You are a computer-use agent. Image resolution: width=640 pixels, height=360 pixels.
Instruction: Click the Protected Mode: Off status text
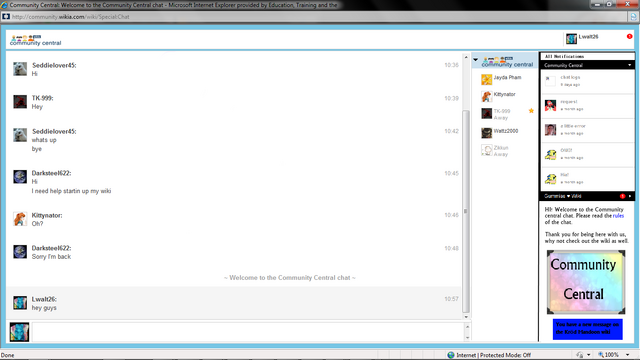[x=505, y=355]
